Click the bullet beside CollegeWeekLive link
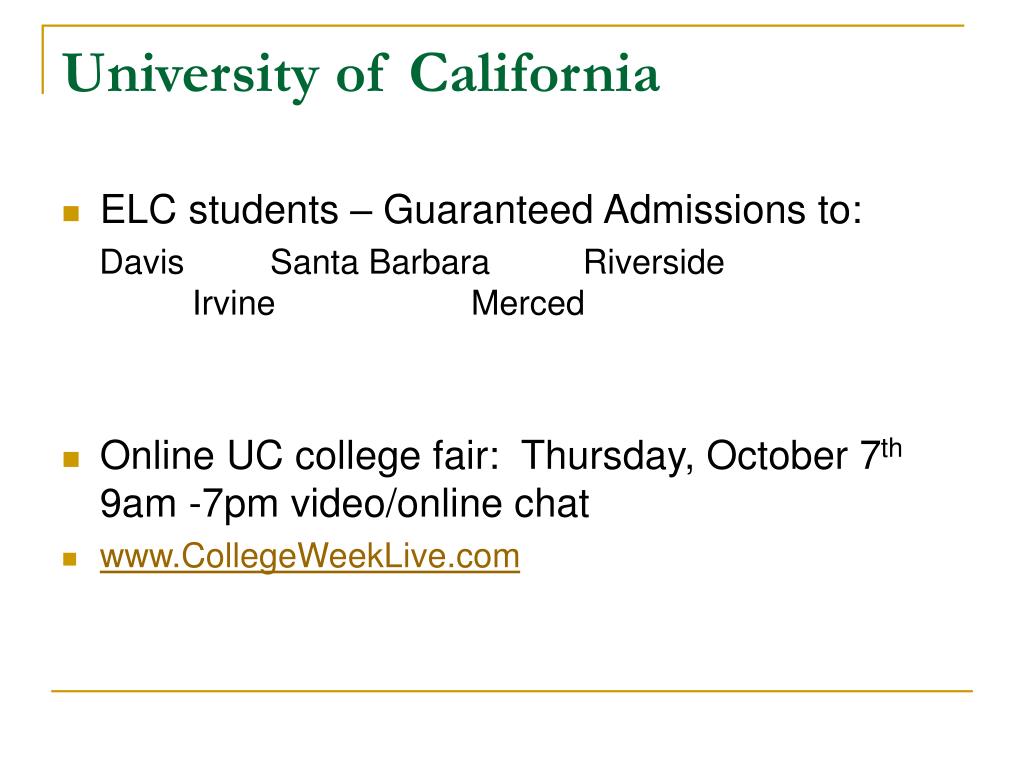 (x=71, y=559)
